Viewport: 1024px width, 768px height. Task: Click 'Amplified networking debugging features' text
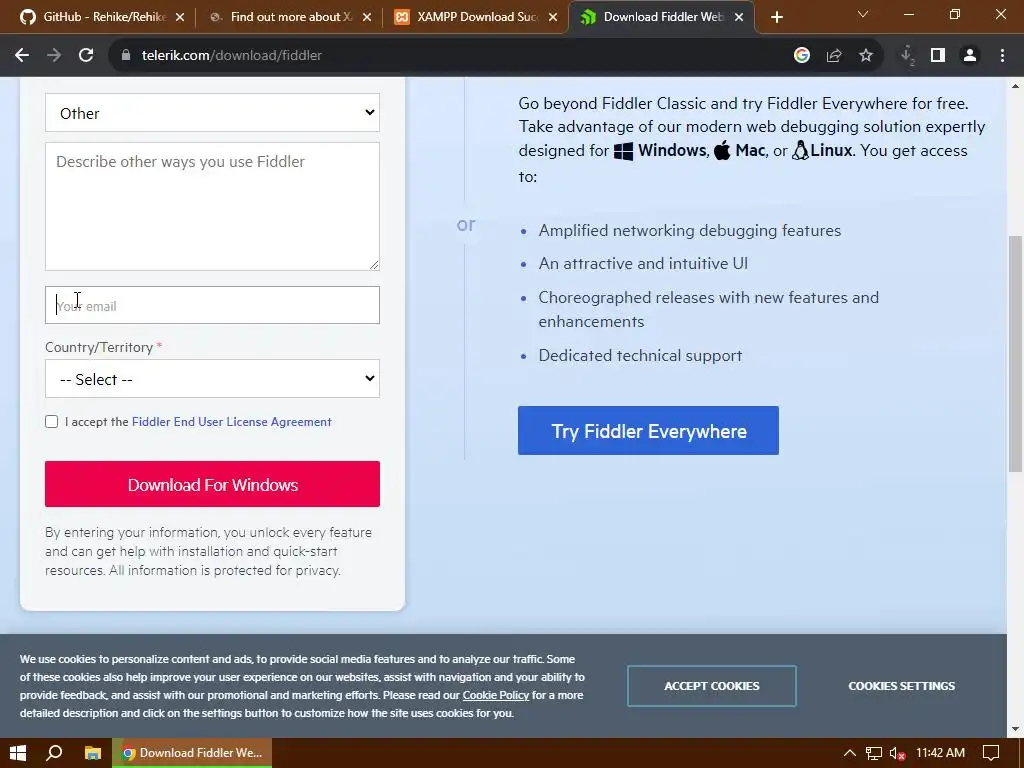coord(690,231)
